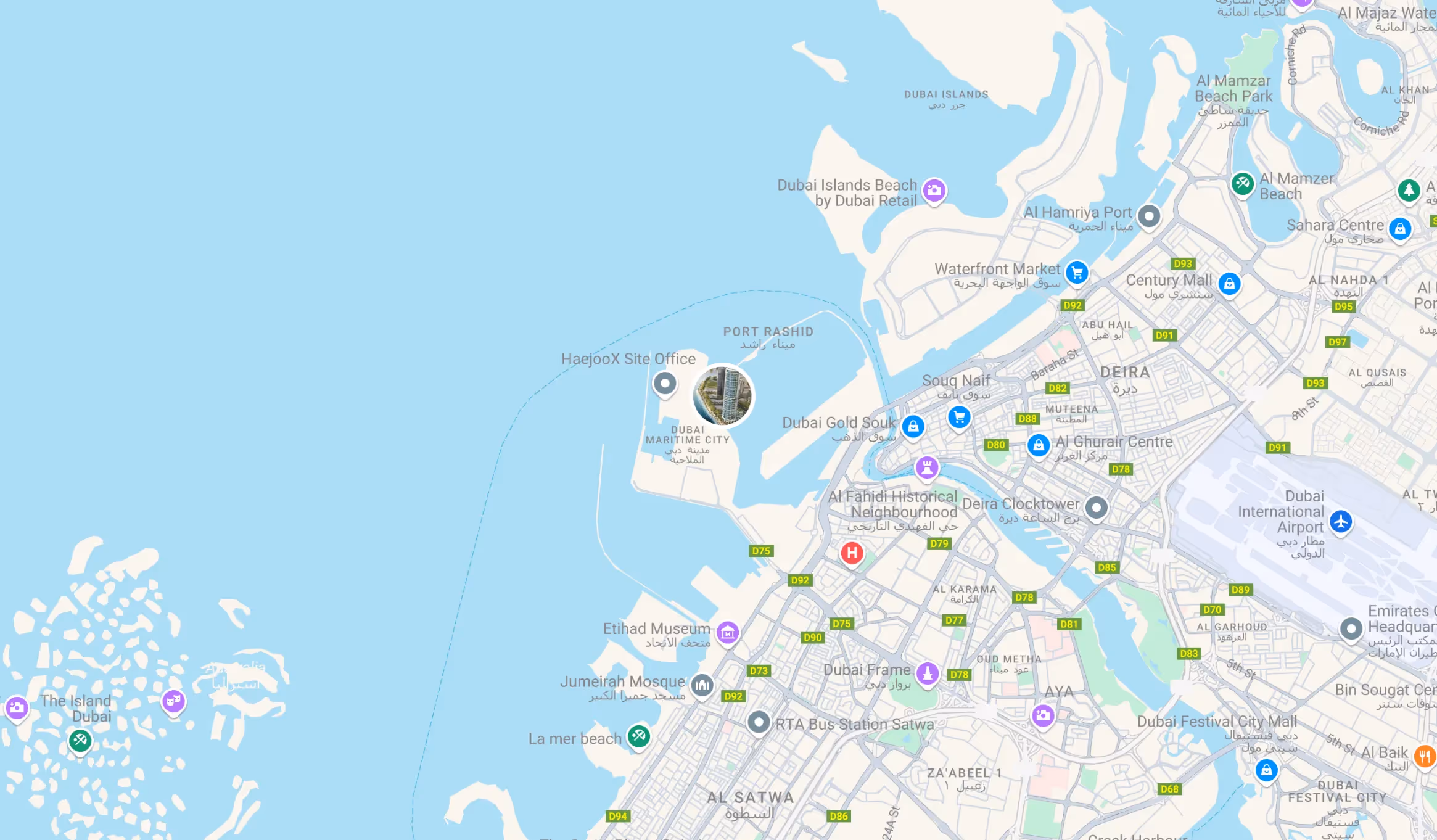1437x840 pixels.
Task: Select the Dubai Gold Souk shopping pin
Action: (913, 427)
